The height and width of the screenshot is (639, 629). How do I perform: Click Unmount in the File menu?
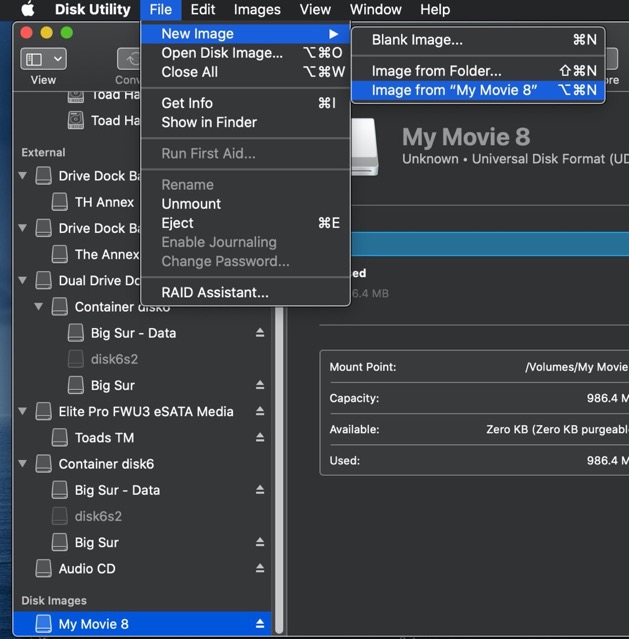point(191,204)
